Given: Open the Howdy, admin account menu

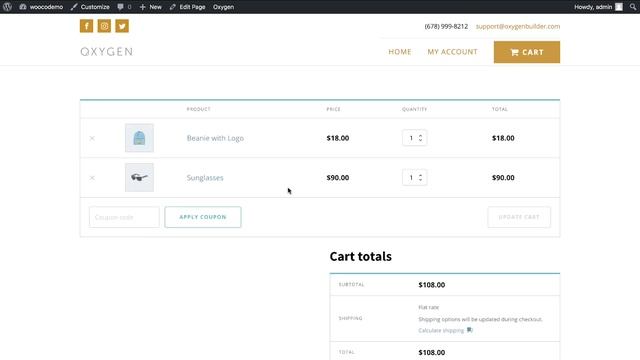Looking at the screenshot, I should tap(598, 7).
